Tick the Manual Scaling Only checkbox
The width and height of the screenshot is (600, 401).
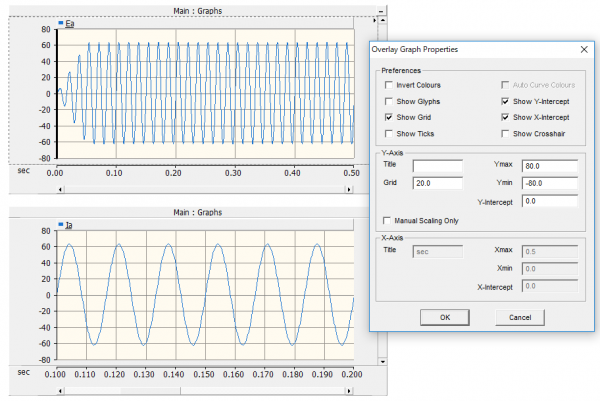[x=389, y=220]
